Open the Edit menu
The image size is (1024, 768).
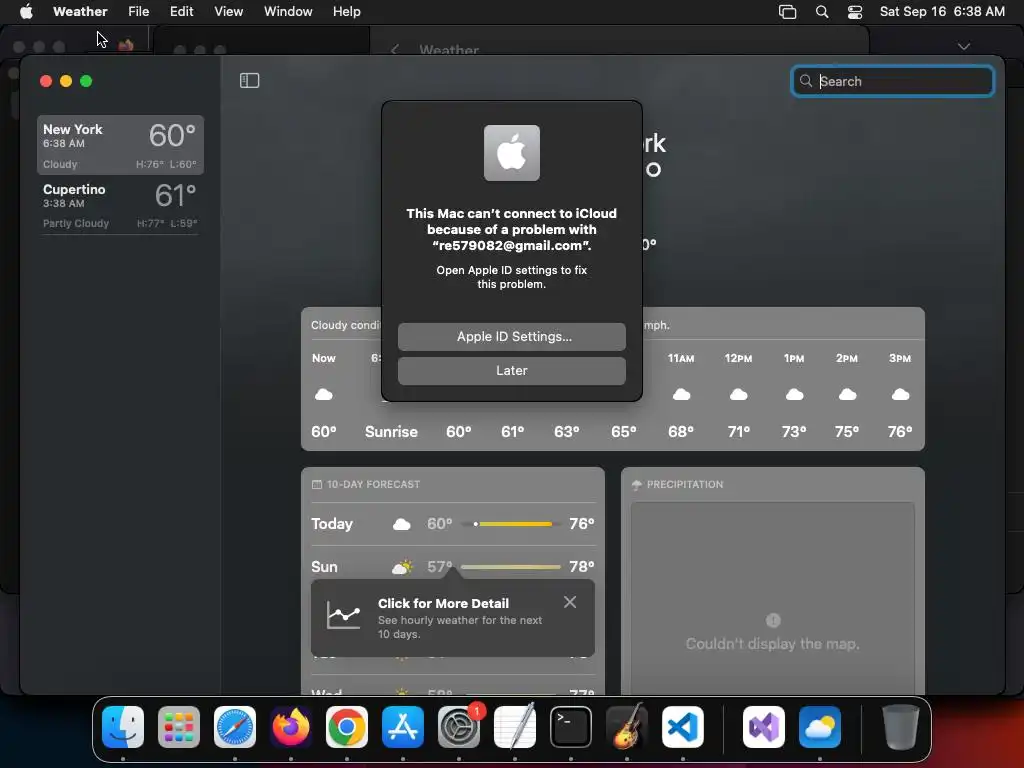182,11
